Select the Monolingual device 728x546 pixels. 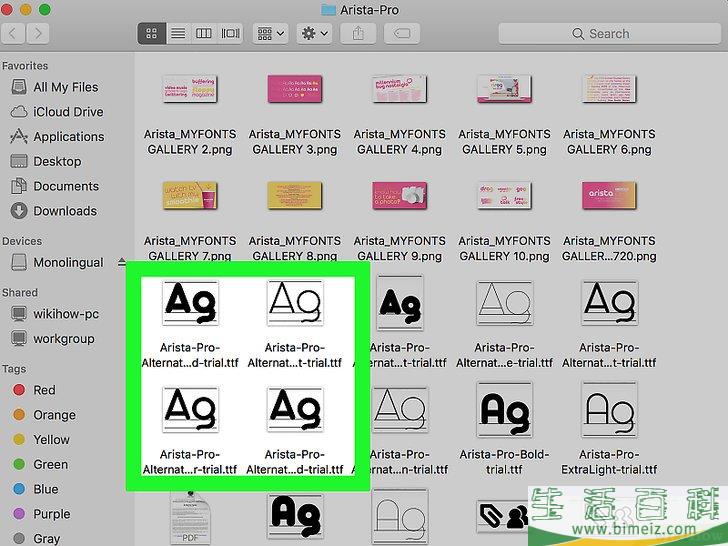[x=58, y=262]
